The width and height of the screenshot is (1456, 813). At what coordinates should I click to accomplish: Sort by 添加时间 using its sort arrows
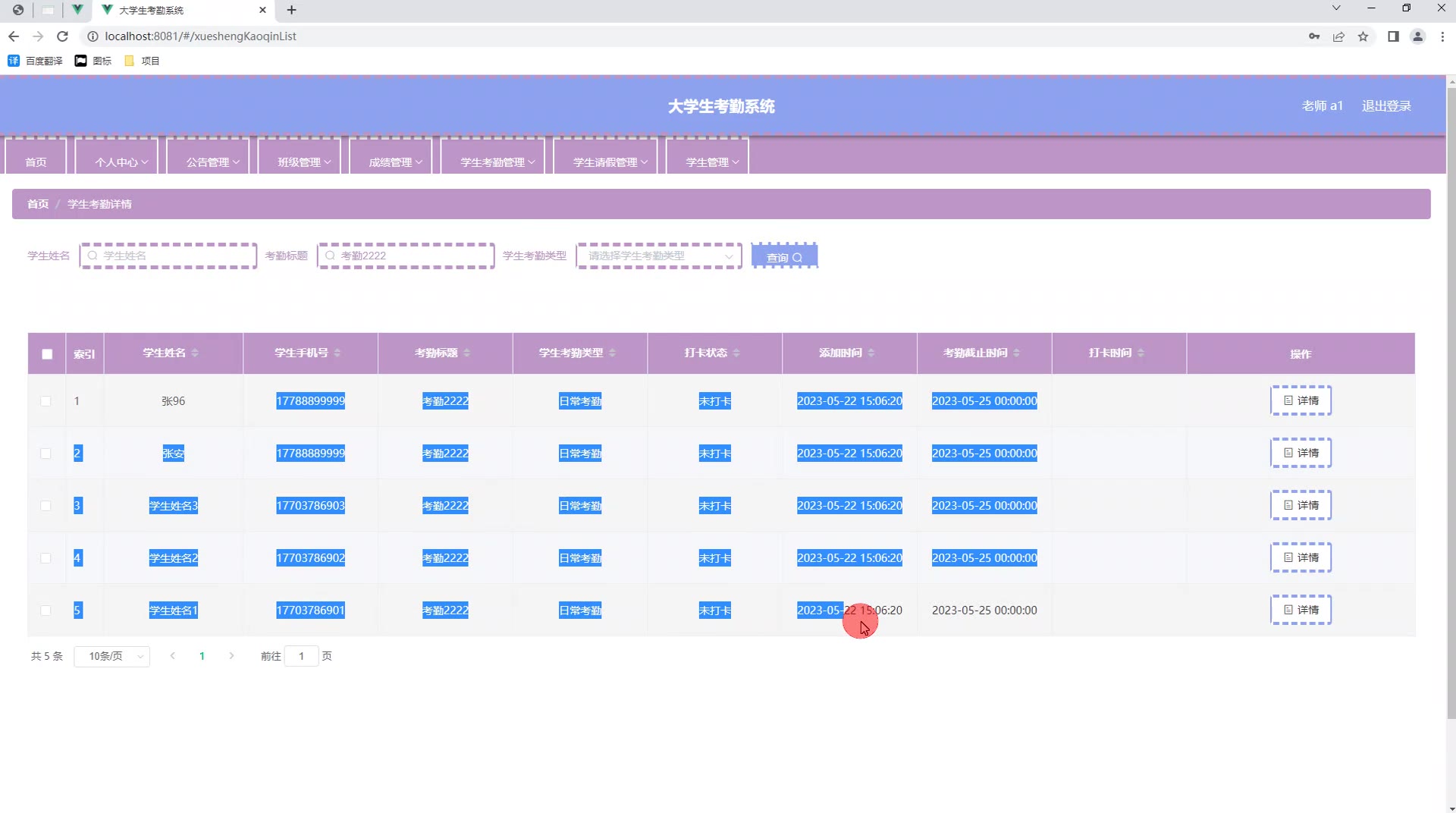(x=871, y=353)
